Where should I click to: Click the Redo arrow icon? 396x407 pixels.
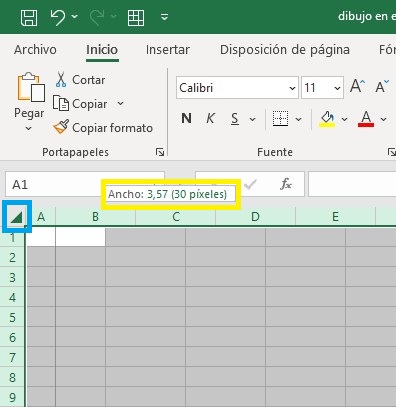click(x=97, y=17)
